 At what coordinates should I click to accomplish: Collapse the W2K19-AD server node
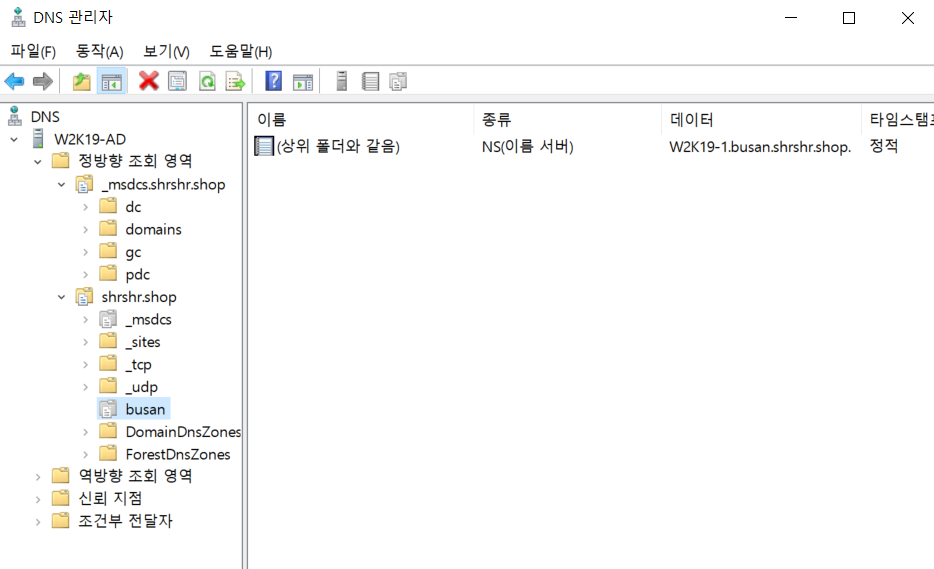coord(14,139)
